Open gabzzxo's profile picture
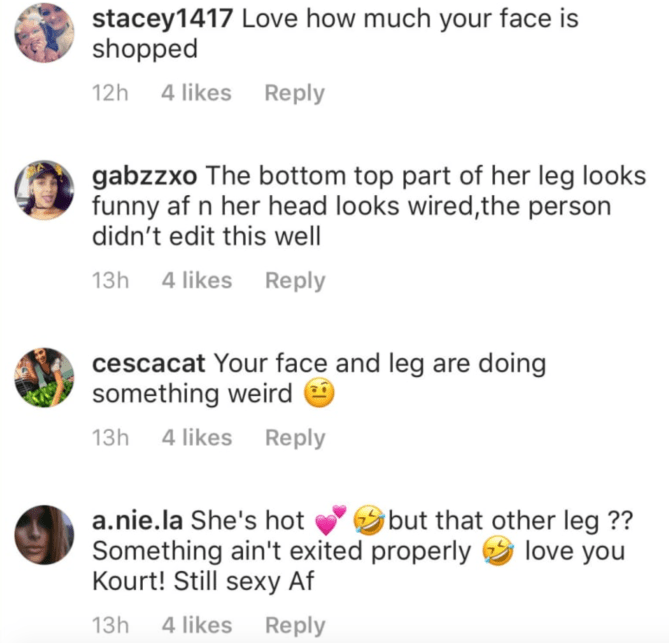This screenshot has height=643, width=669. 45,190
